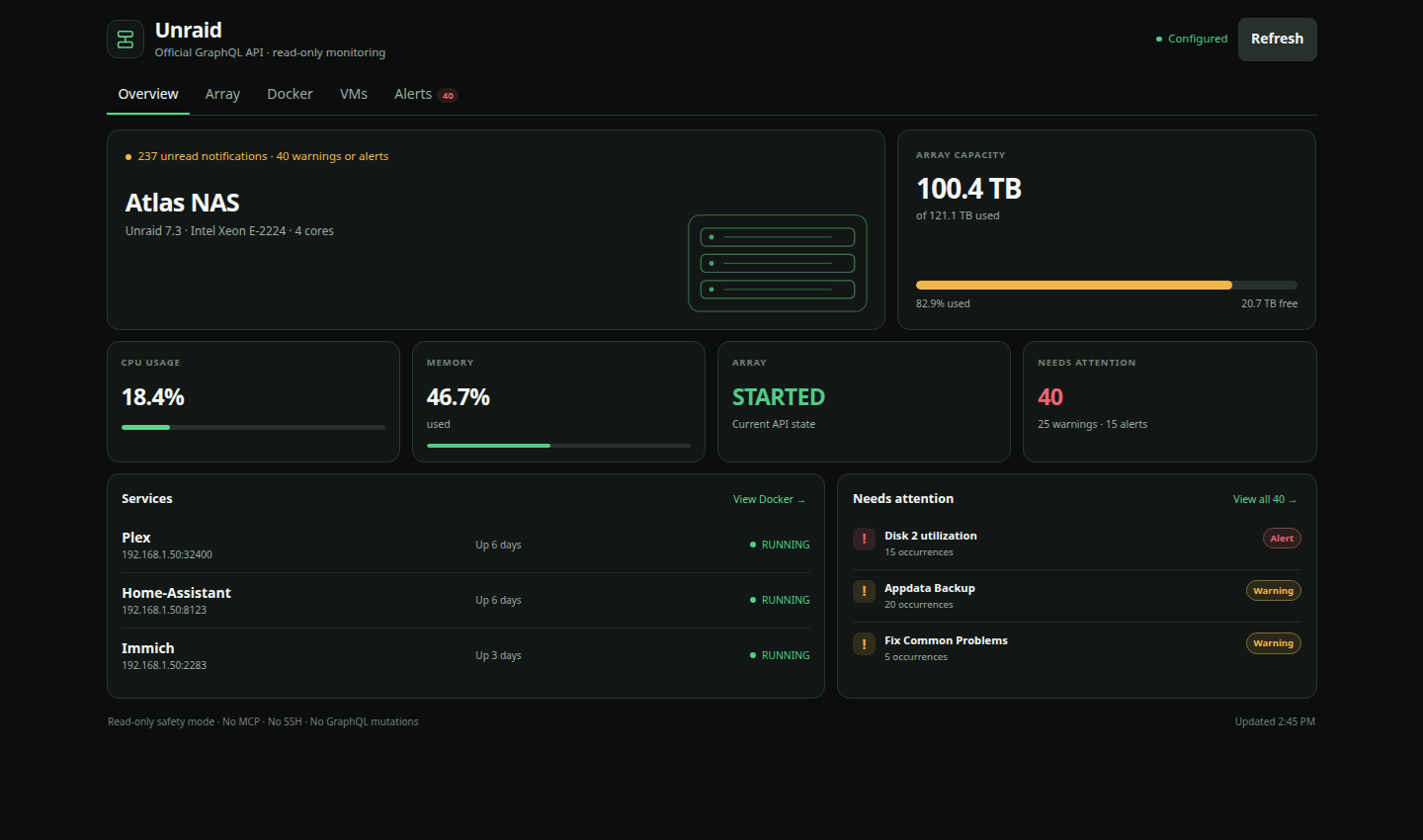The width and height of the screenshot is (1423, 840).
Task: Click the address 192.168.1.50:2283
Action: 164,665
